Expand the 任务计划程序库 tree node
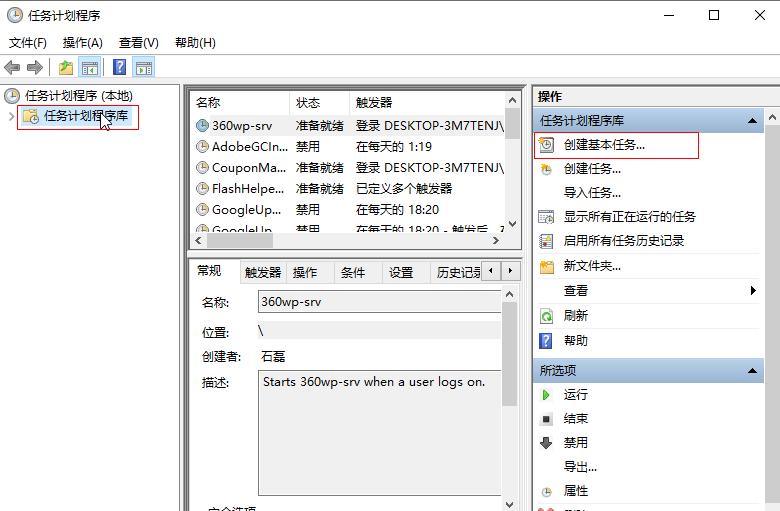Image resolution: width=780 pixels, height=511 pixels. coord(11,116)
